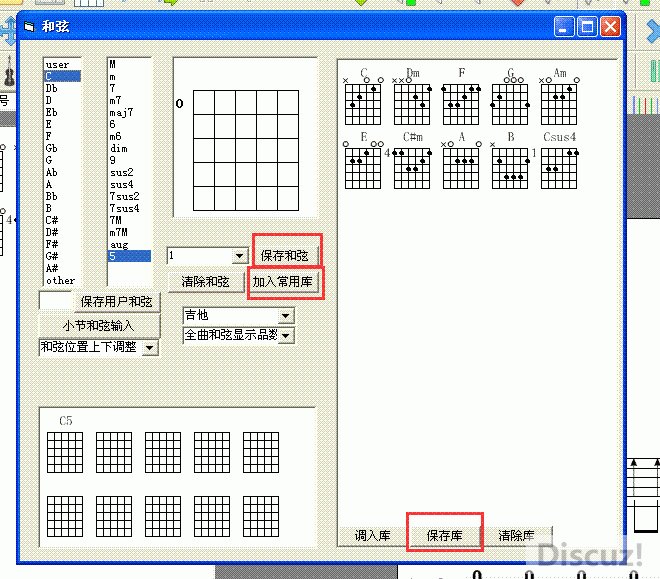This screenshot has height=579, width=660.
Task: Select root note 'Db' in list
Action: click(x=62, y=88)
